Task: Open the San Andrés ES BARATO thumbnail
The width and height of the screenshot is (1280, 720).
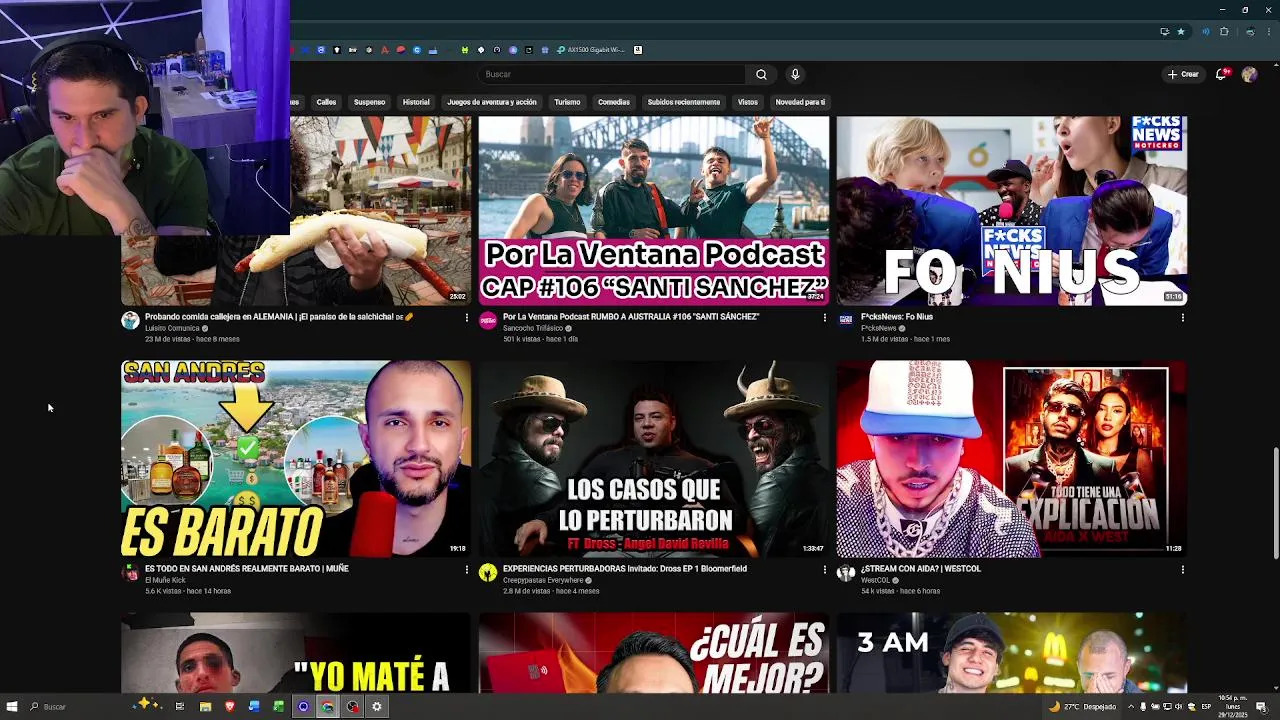Action: pos(296,458)
